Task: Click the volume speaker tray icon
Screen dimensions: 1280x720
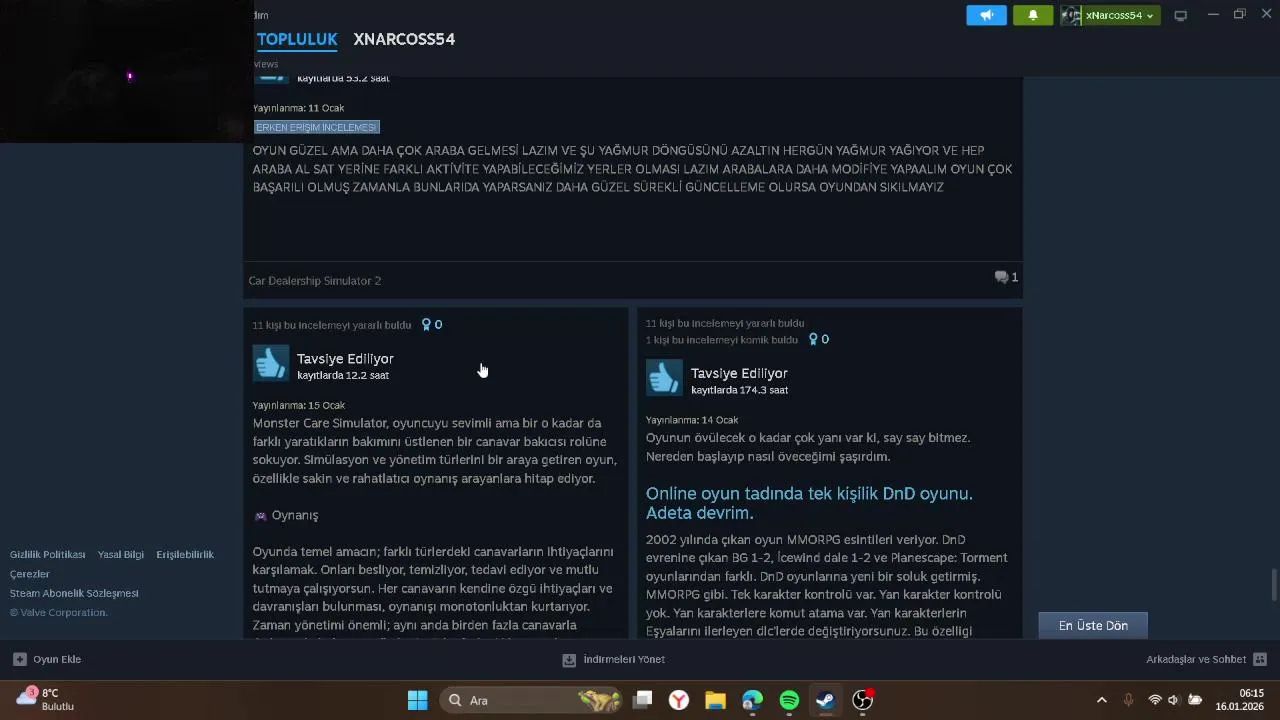Action: point(1174,700)
